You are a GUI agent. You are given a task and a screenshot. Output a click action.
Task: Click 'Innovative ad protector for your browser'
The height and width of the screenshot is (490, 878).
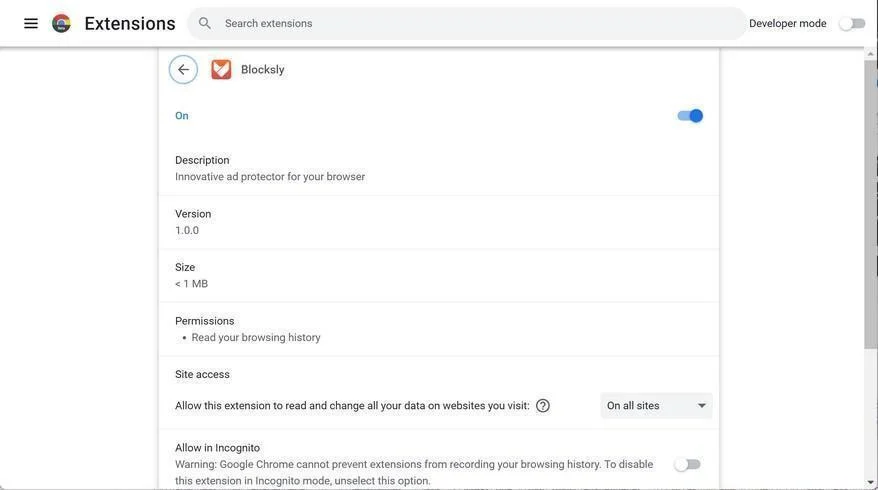270,176
